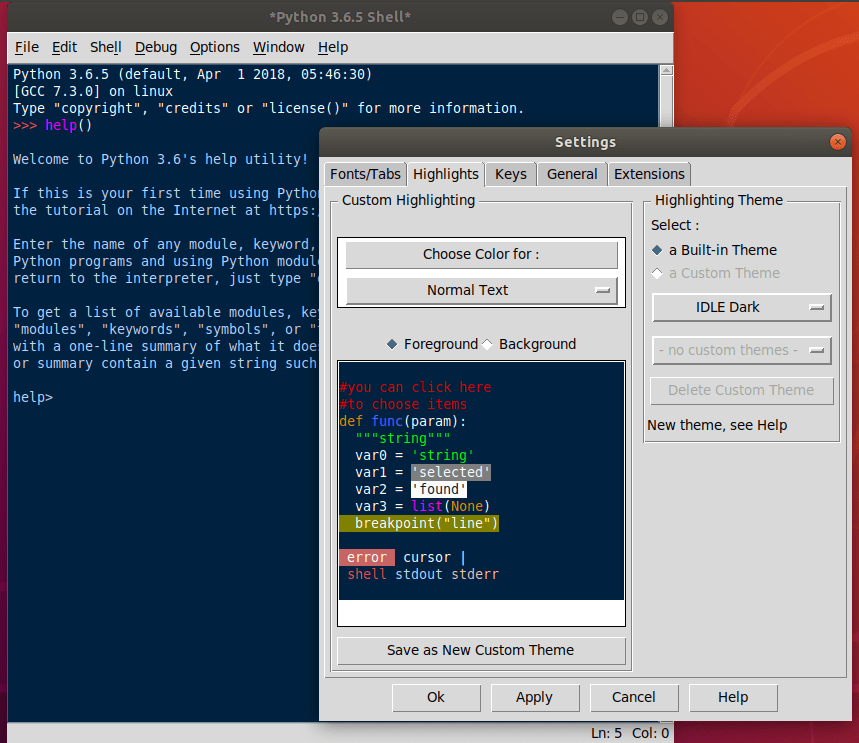The height and width of the screenshot is (743, 859).
Task: Switch to the Fonts/Tabs tab
Action: [x=365, y=174]
